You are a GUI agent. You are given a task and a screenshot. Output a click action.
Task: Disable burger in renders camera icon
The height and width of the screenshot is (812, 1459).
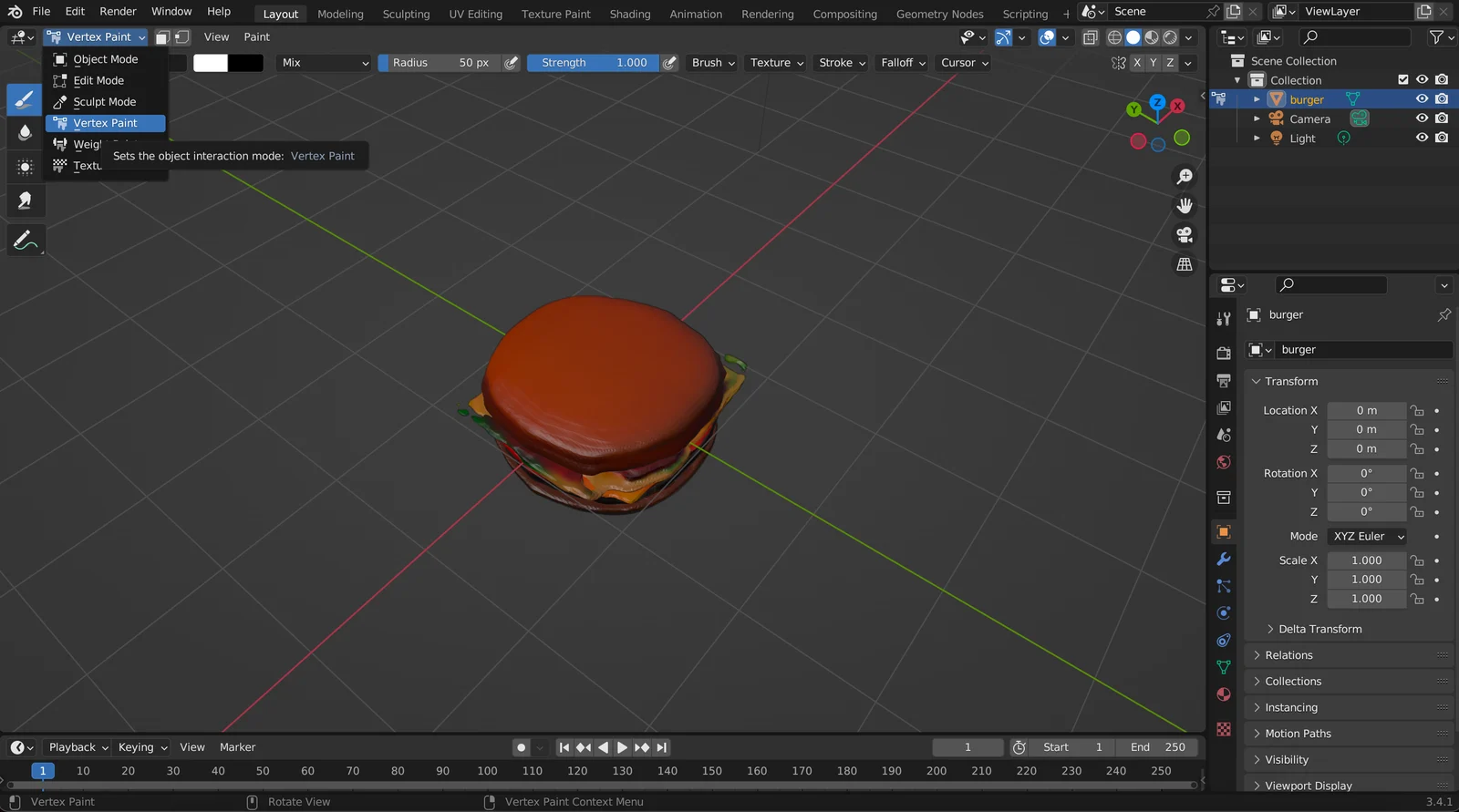click(x=1442, y=99)
